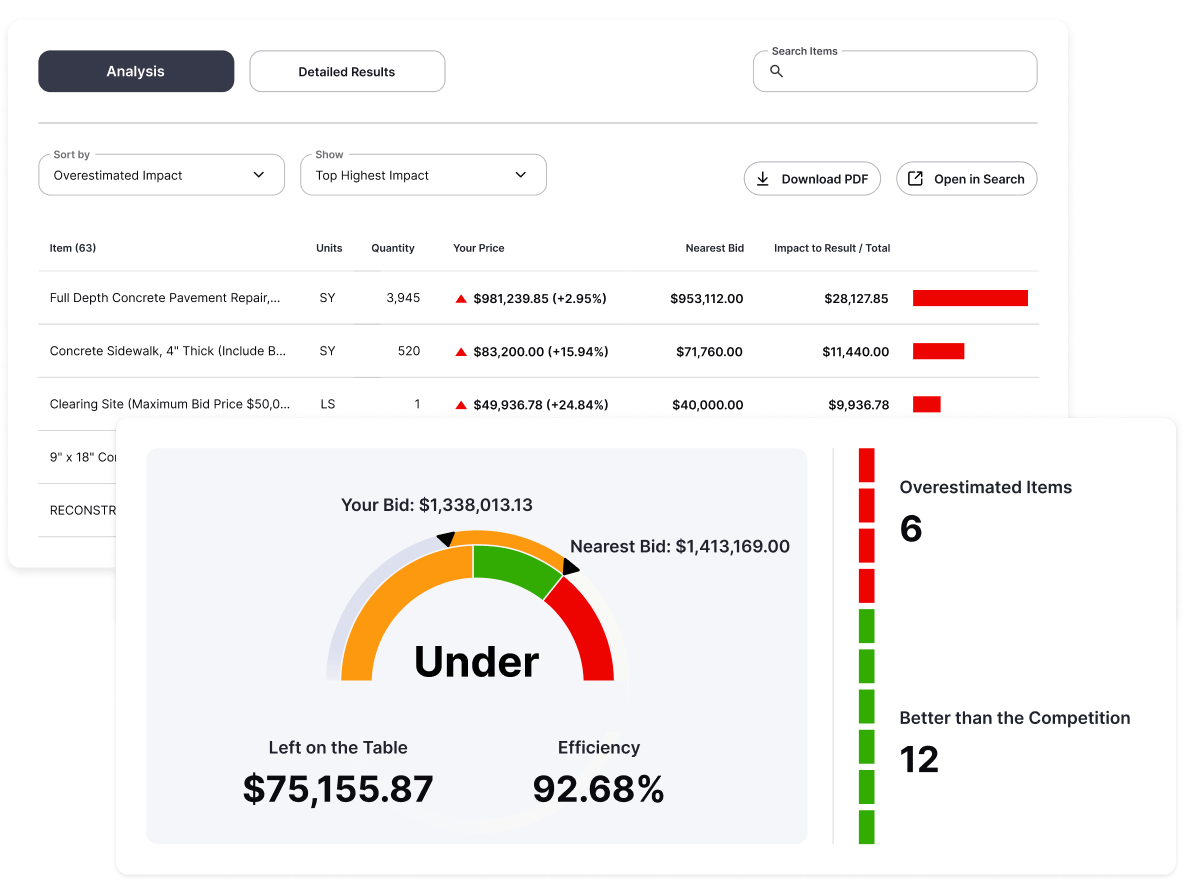This screenshot has width=1184, height=896.
Task: Click the Nearest Bid black gauge marker
Action: coord(570,568)
